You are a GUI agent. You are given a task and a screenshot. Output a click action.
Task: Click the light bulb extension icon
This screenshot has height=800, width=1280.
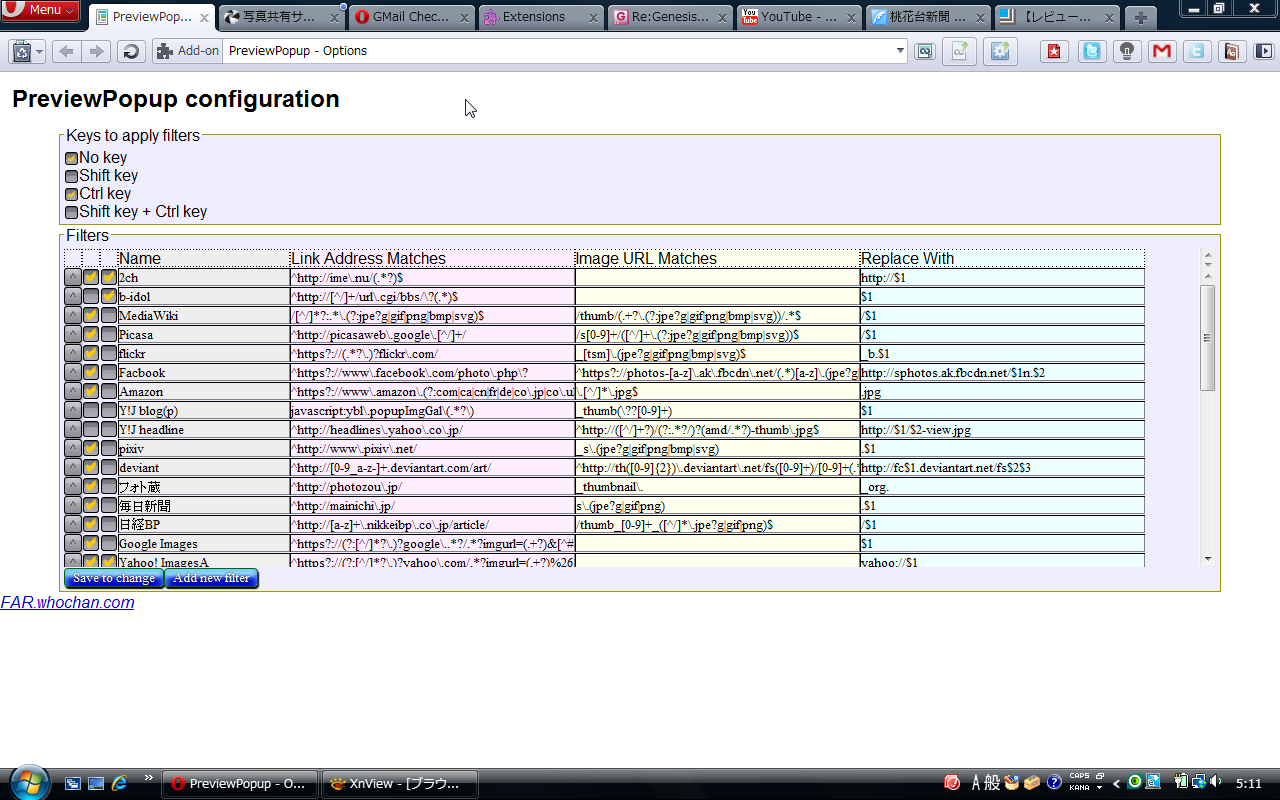(1126, 52)
